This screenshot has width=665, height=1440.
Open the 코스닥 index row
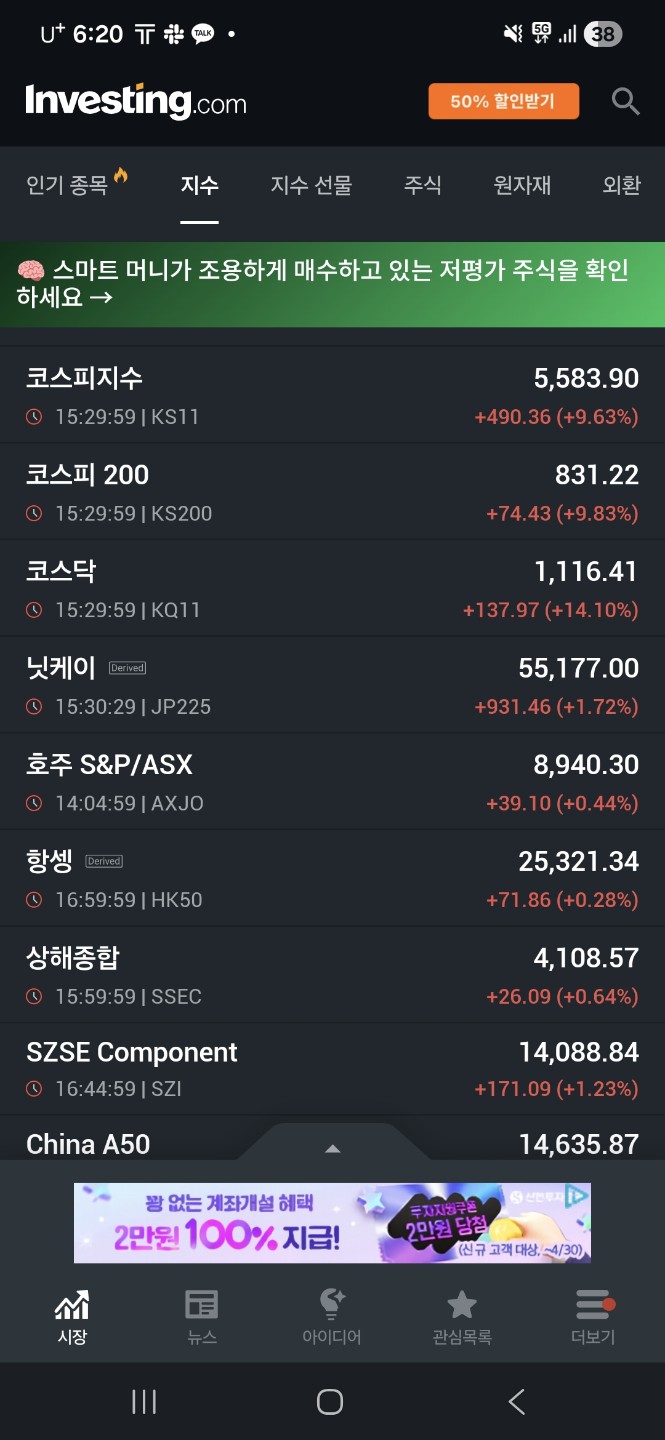coord(332,589)
